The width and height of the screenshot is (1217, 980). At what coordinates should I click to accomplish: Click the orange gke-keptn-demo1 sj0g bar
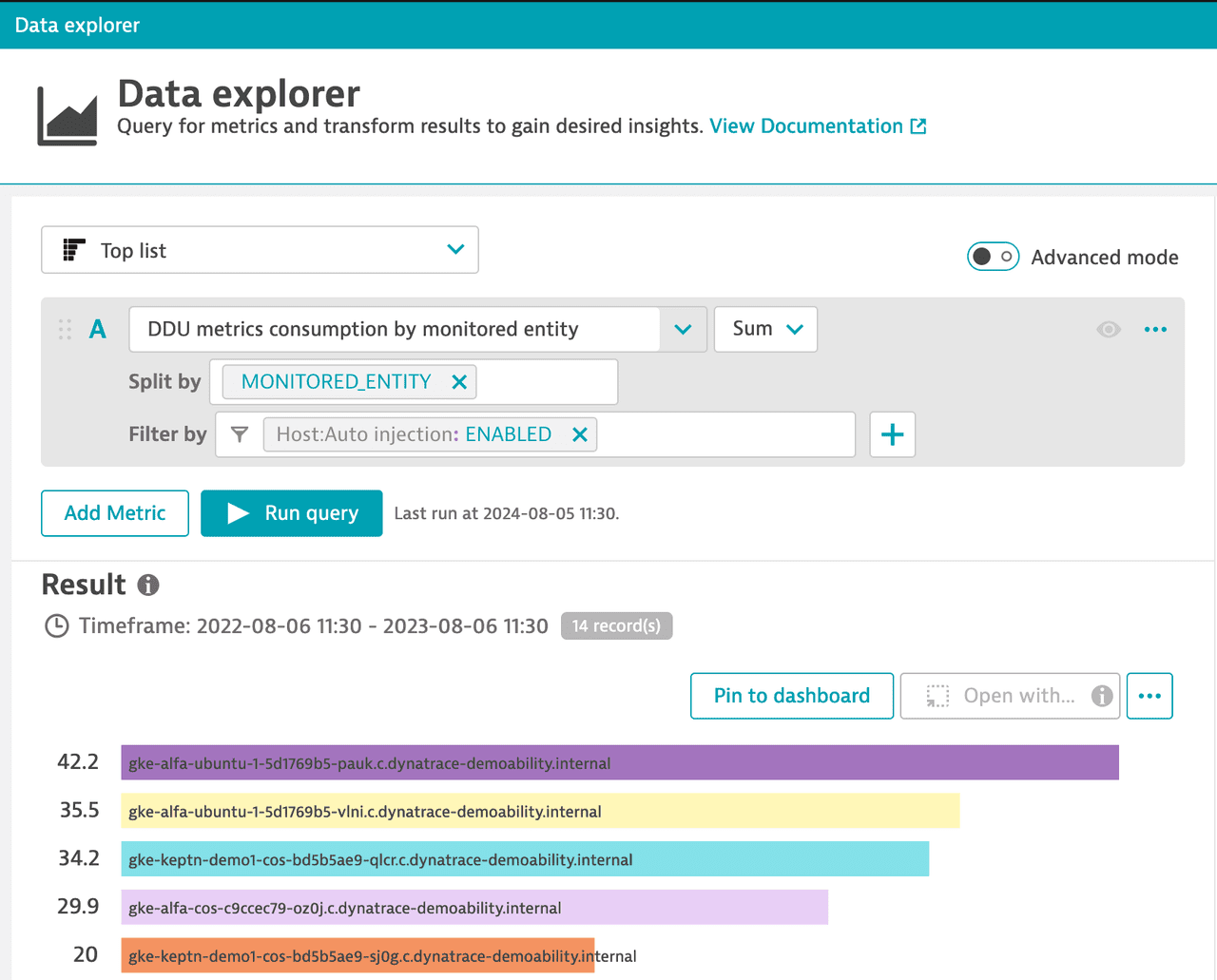pos(357,955)
